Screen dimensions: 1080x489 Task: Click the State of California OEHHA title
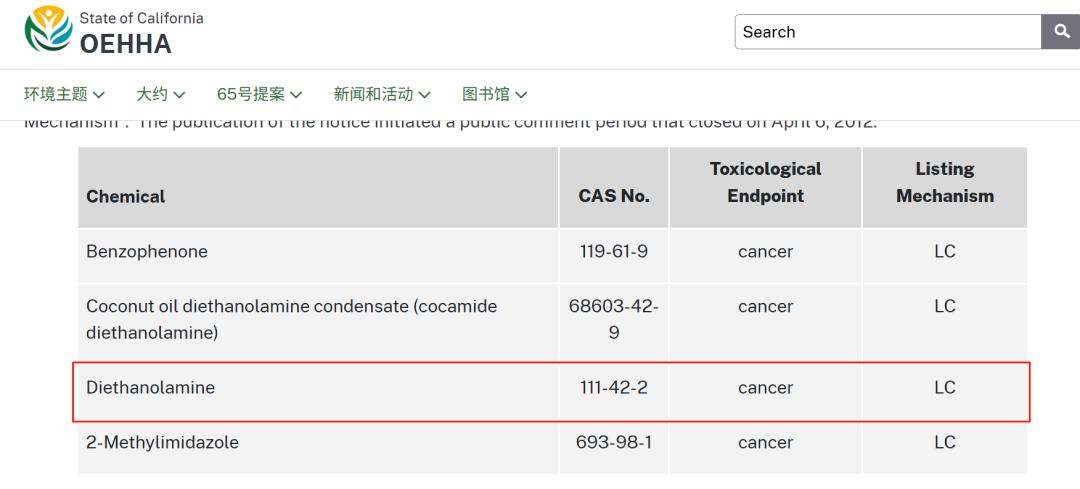coord(141,32)
